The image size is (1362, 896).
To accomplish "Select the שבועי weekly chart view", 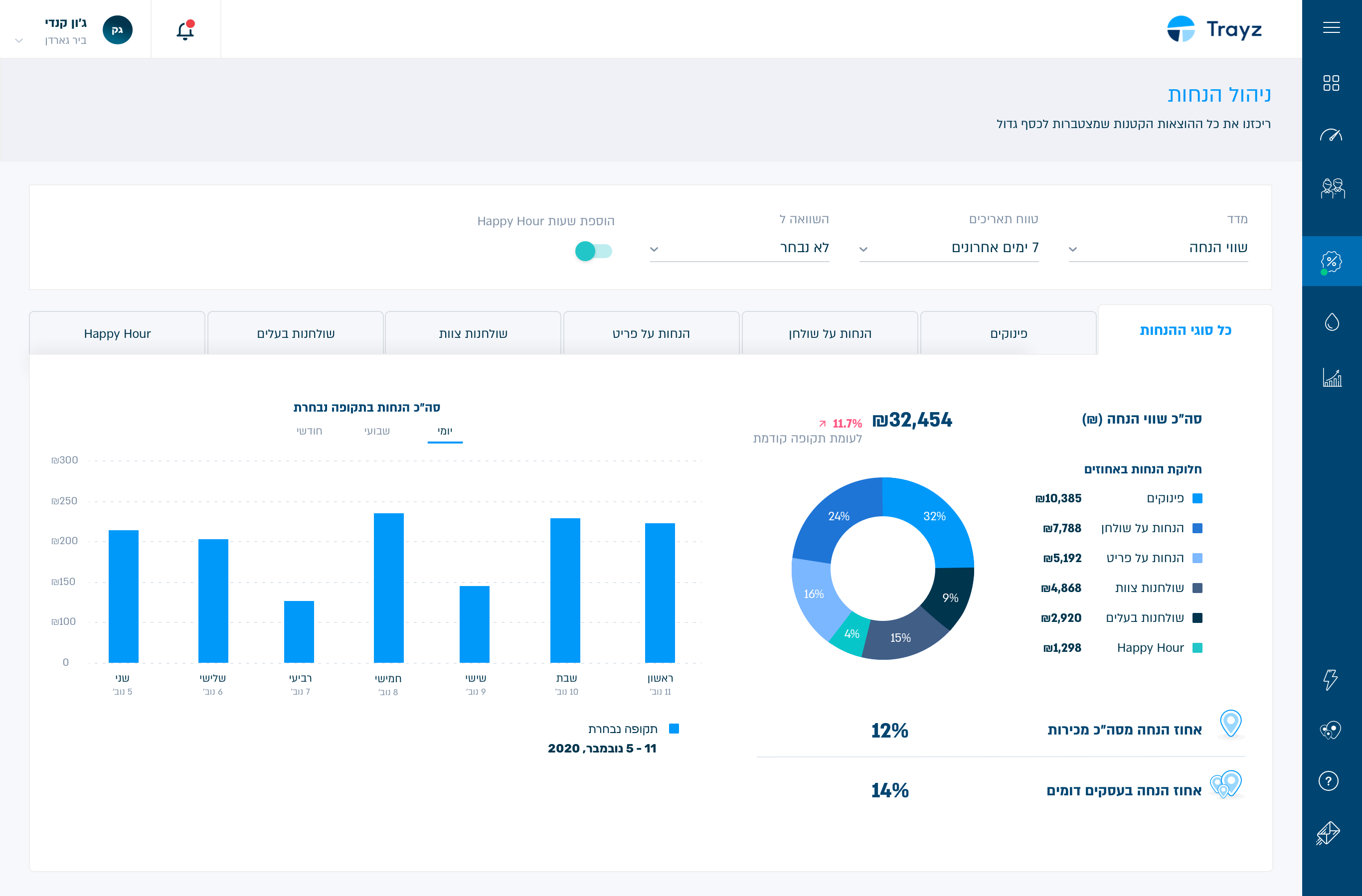I will pos(377,431).
